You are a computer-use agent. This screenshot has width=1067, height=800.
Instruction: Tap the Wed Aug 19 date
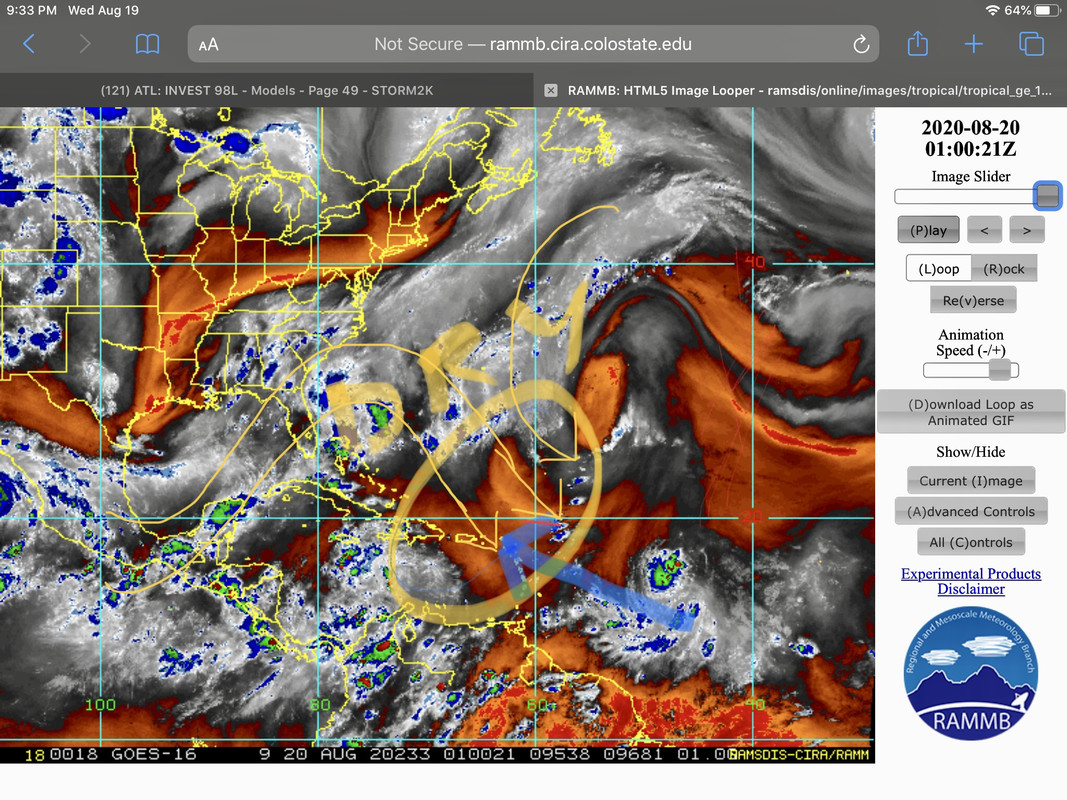(x=103, y=10)
